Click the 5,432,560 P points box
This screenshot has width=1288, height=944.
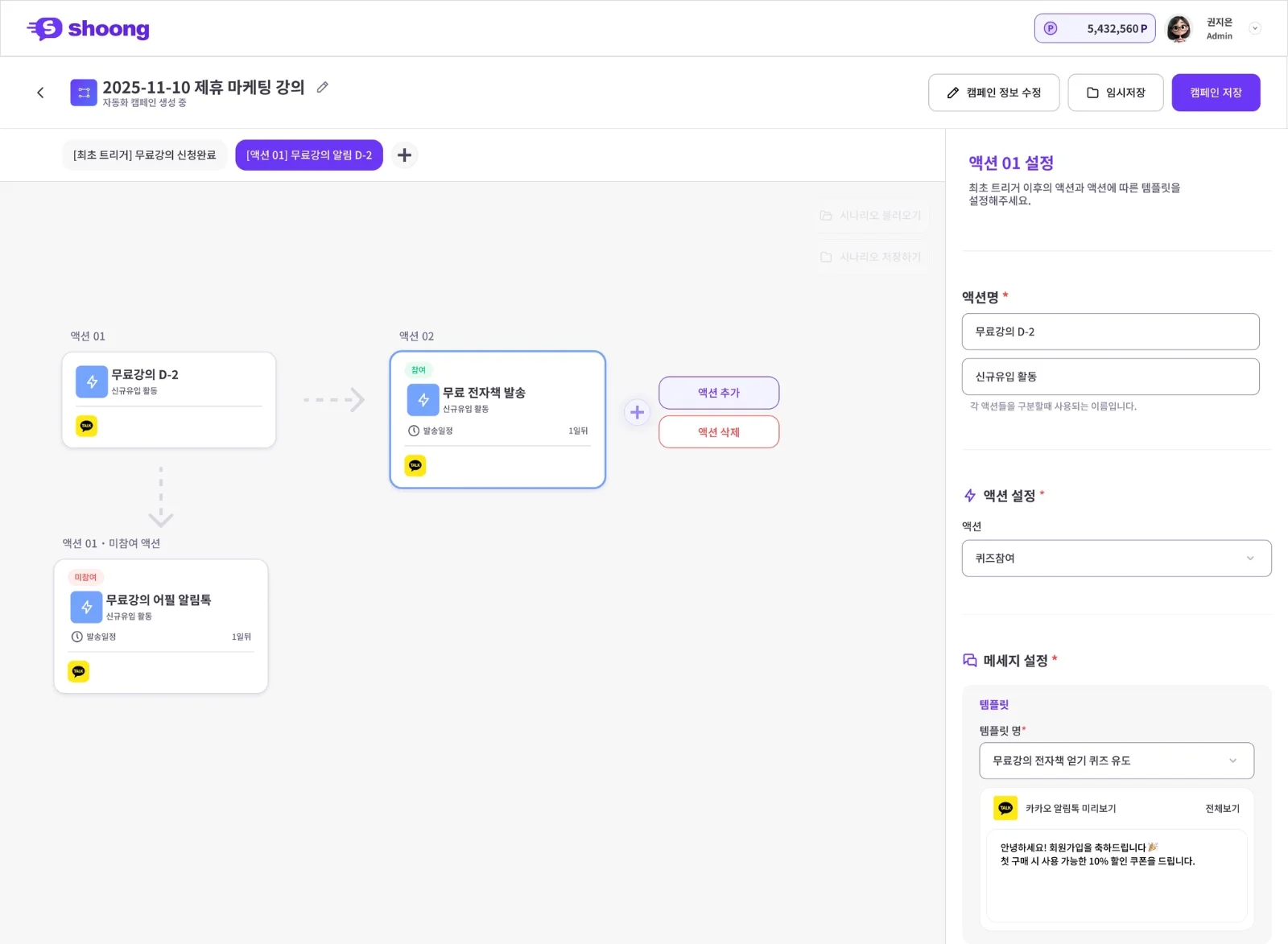[x=1095, y=28]
